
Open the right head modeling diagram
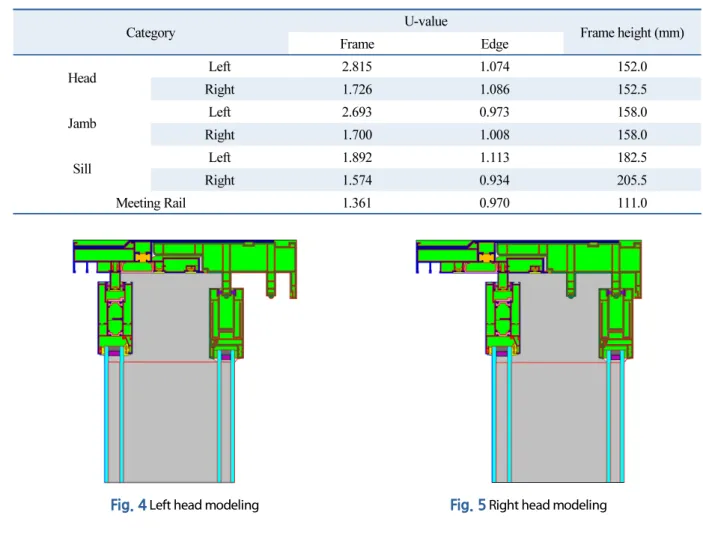click(529, 361)
